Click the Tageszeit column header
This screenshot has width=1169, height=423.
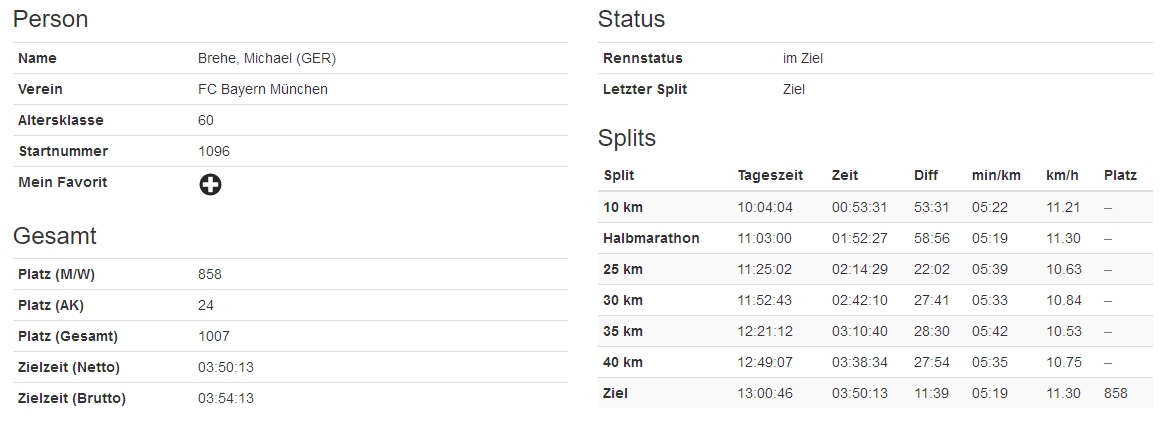pyautogui.click(x=770, y=175)
